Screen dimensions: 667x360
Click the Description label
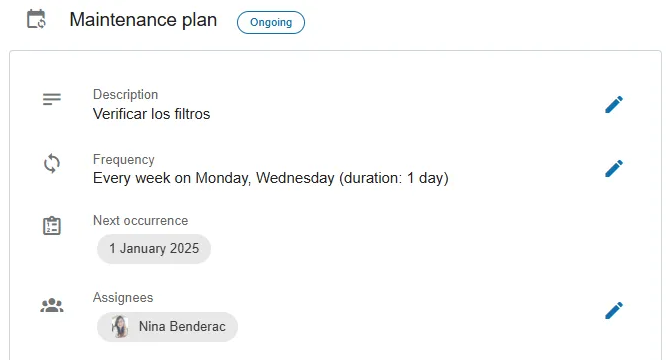[x=125, y=94]
